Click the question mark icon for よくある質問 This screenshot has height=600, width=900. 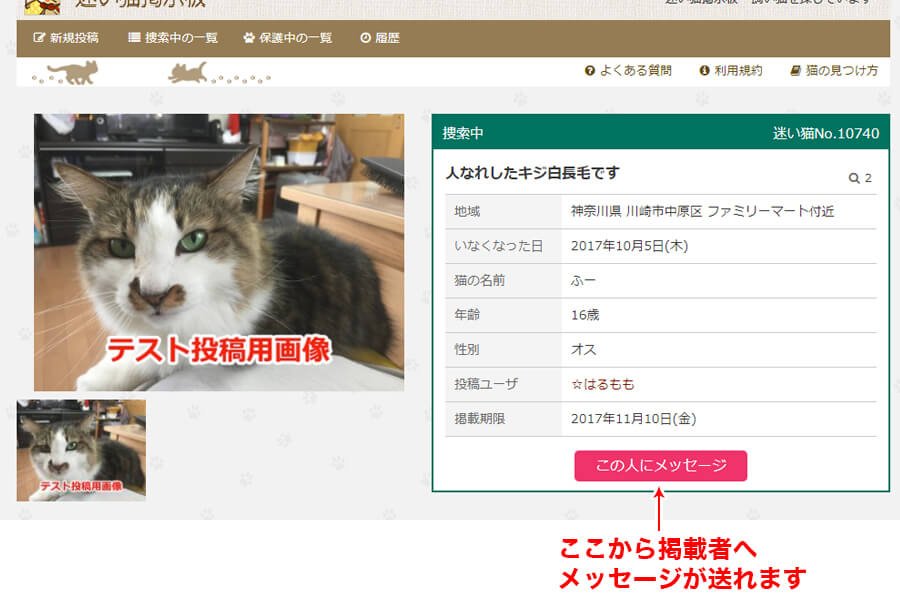(590, 71)
